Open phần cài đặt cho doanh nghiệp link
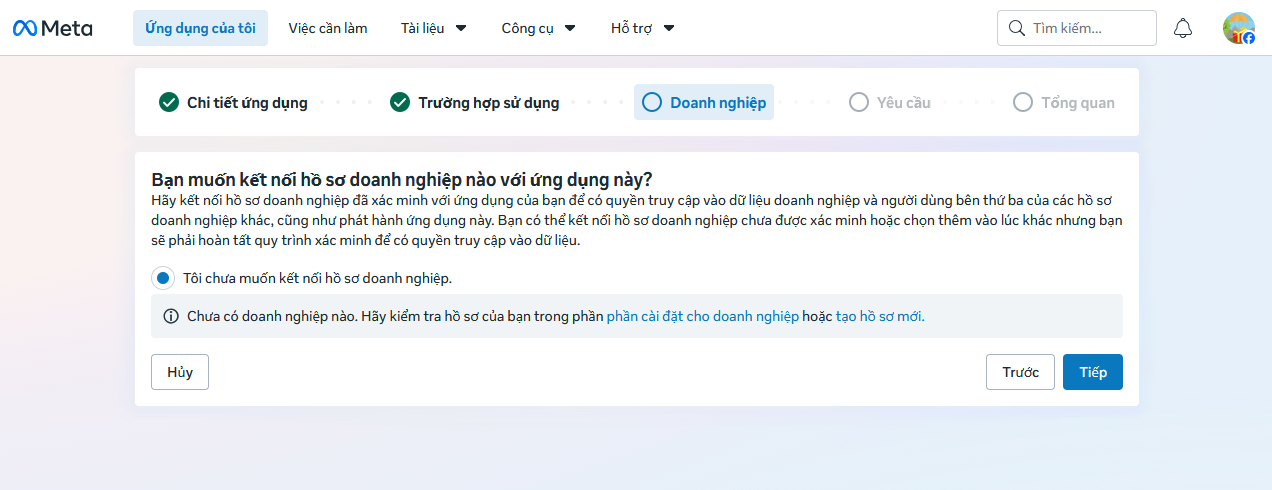 click(x=703, y=316)
